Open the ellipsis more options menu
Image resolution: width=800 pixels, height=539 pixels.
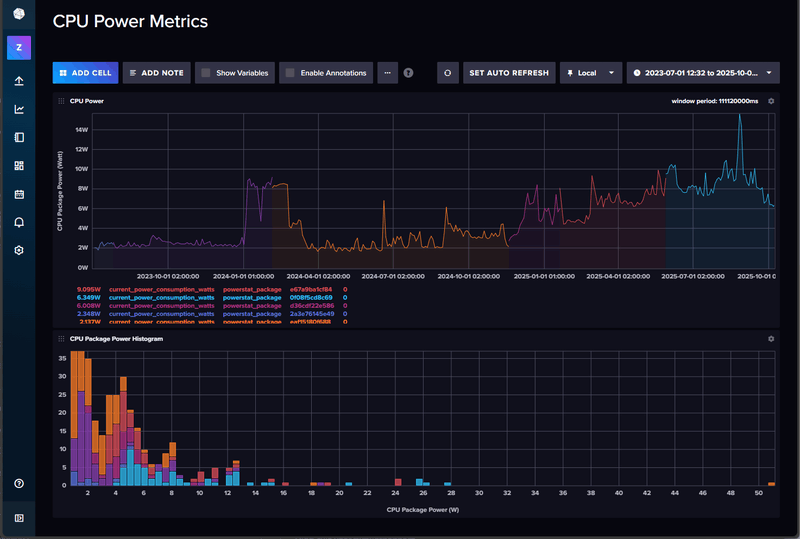(388, 73)
